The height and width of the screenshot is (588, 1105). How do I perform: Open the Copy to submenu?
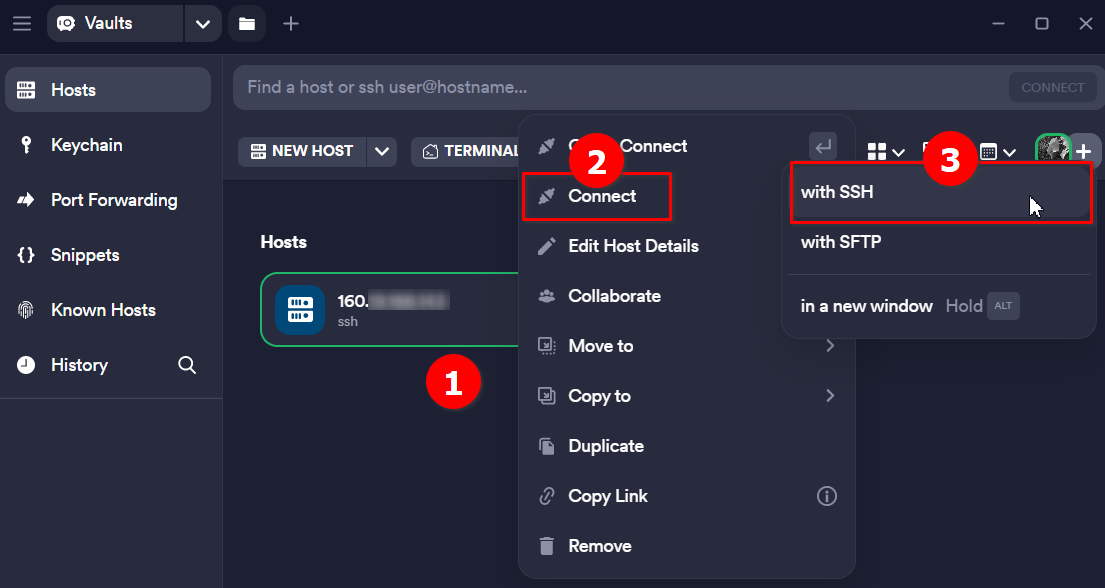point(686,396)
